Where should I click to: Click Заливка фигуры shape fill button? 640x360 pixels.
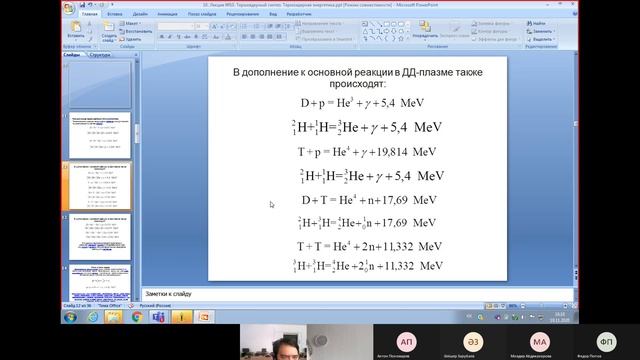[491, 24]
